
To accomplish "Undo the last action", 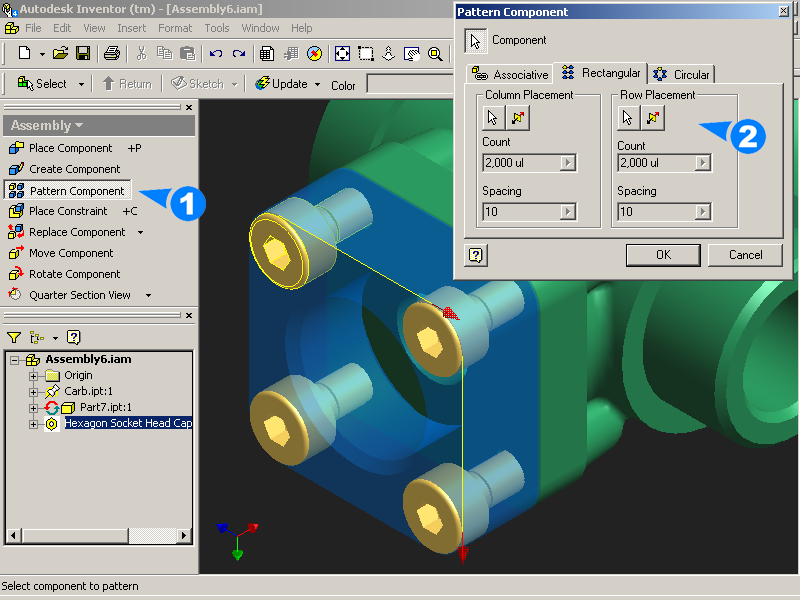I will click(x=216, y=53).
